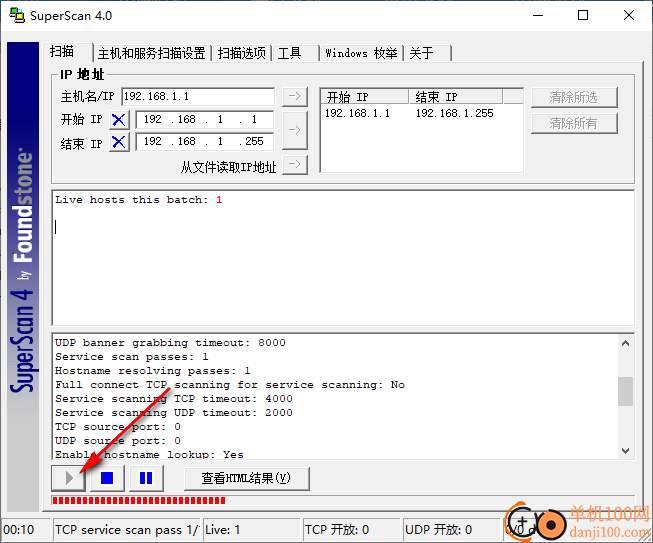Open the 关于 tab
Screen dimensions: 653x543
[x=427, y=53]
